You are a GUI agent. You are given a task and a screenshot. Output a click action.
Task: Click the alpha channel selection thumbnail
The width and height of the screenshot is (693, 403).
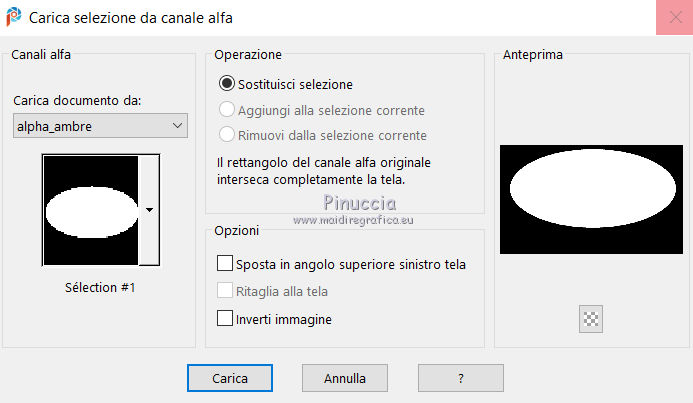(91, 210)
